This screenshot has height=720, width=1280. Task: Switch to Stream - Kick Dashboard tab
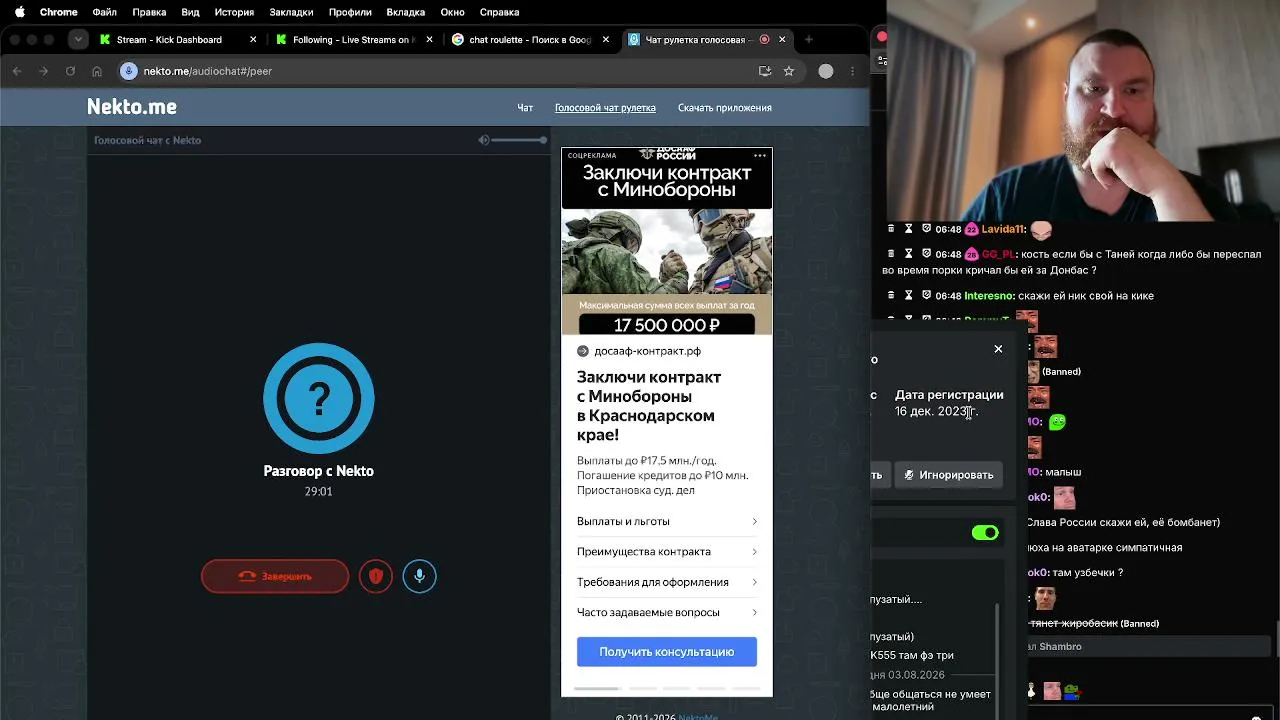(x=177, y=40)
